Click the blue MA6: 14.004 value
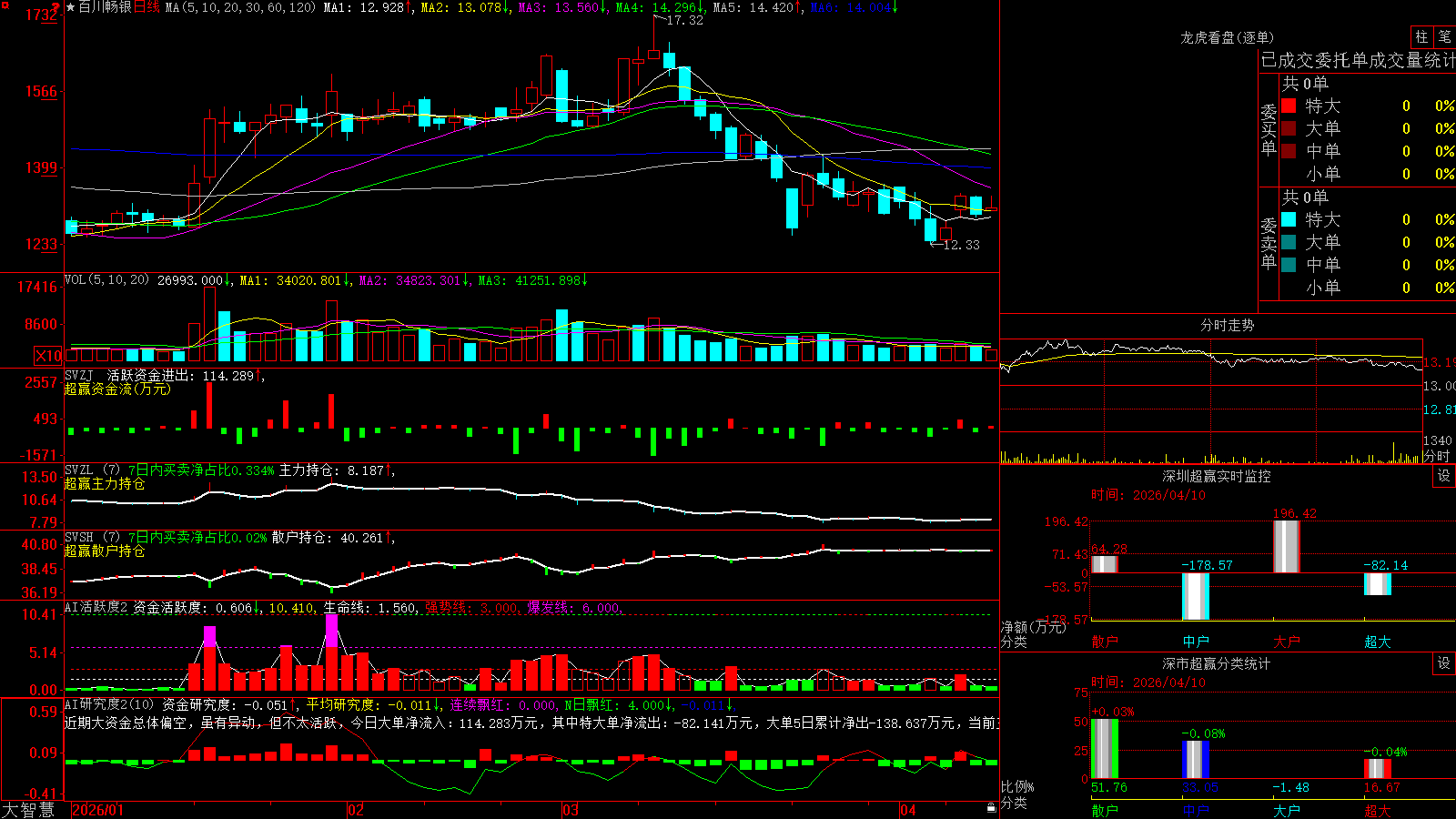Viewport: 1456px width, 819px height. 854,7
